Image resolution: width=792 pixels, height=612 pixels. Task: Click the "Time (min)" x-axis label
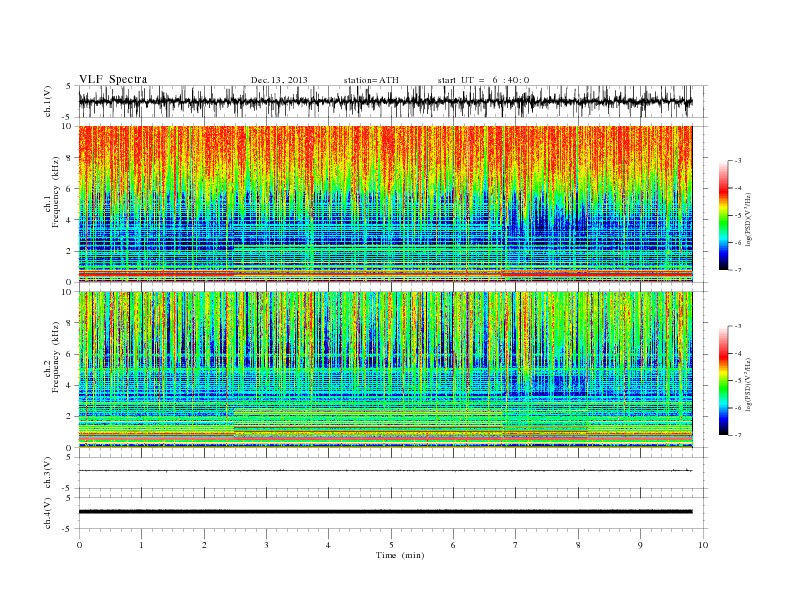pyautogui.click(x=400, y=555)
